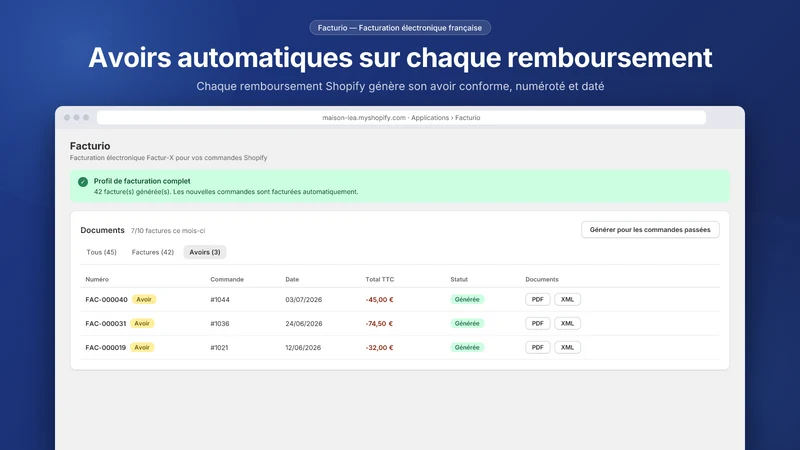This screenshot has height=450, width=800.
Task: Download the XML for FAC-000040
Action: pos(567,299)
